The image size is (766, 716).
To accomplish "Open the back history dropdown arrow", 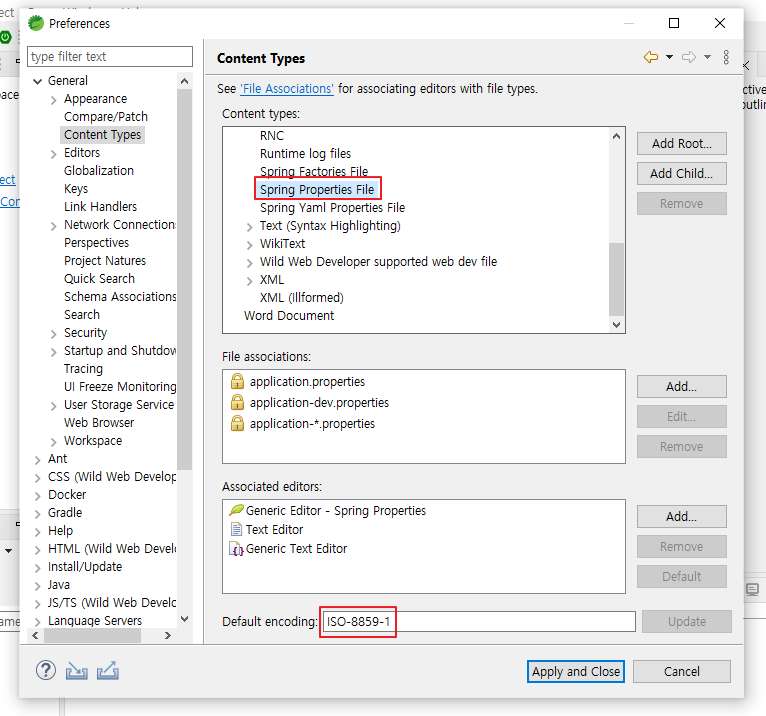I will coord(669,57).
